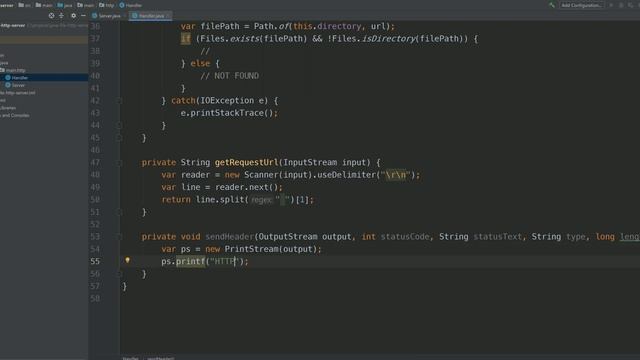The image size is (640, 360).
Task: Click the expand/collapse all icon in project panel
Action: click(x=61, y=16)
